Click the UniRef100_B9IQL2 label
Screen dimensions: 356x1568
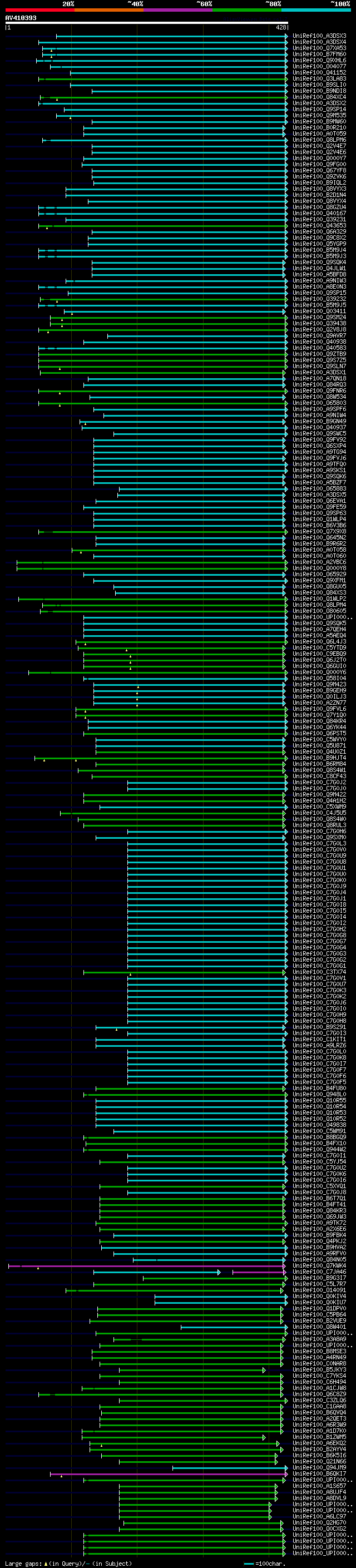(319, 182)
